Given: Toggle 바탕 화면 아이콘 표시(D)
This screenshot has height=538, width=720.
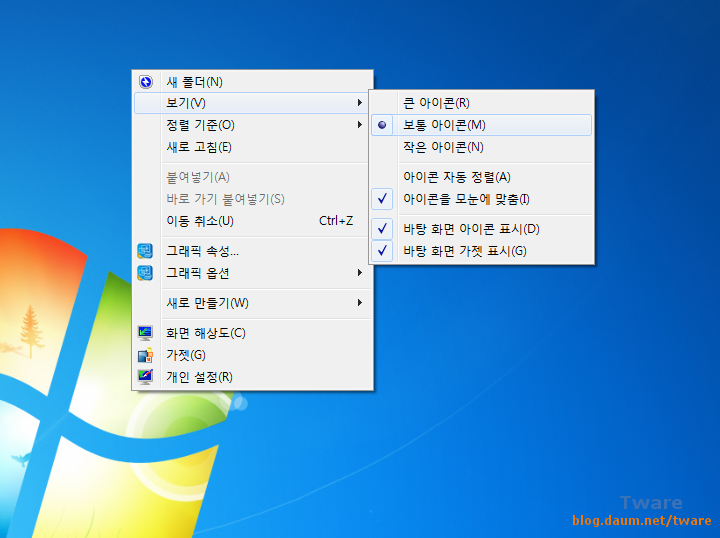Looking at the screenshot, I should [481, 229].
